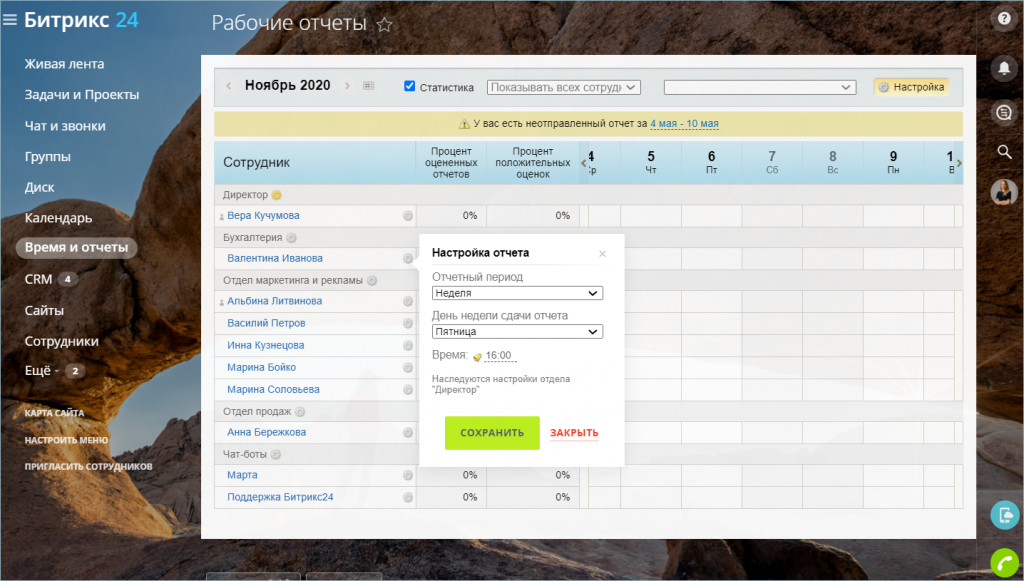Open unsent report link 4 мая - 10 мая
Image resolution: width=1024 pixels, height=581 pixels.
(684, 123)
